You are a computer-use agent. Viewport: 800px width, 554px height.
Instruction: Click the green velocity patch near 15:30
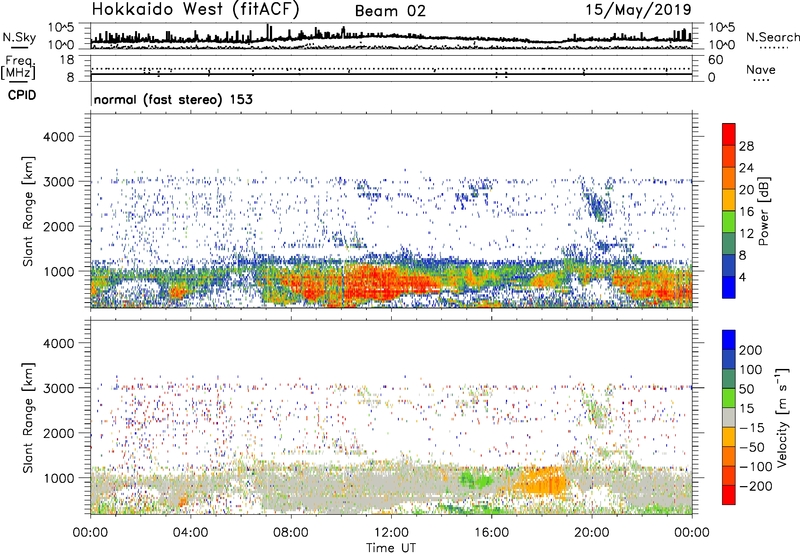[474, 480]
